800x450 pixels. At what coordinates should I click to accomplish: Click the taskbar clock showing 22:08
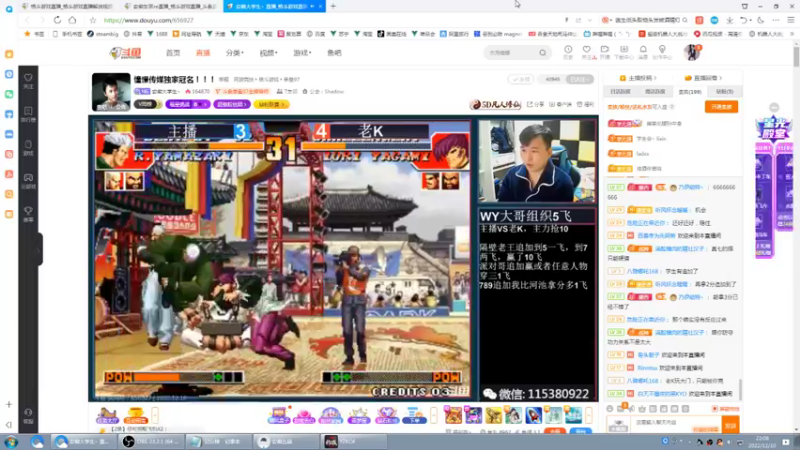pyautogui.click(x=762, y=442)
